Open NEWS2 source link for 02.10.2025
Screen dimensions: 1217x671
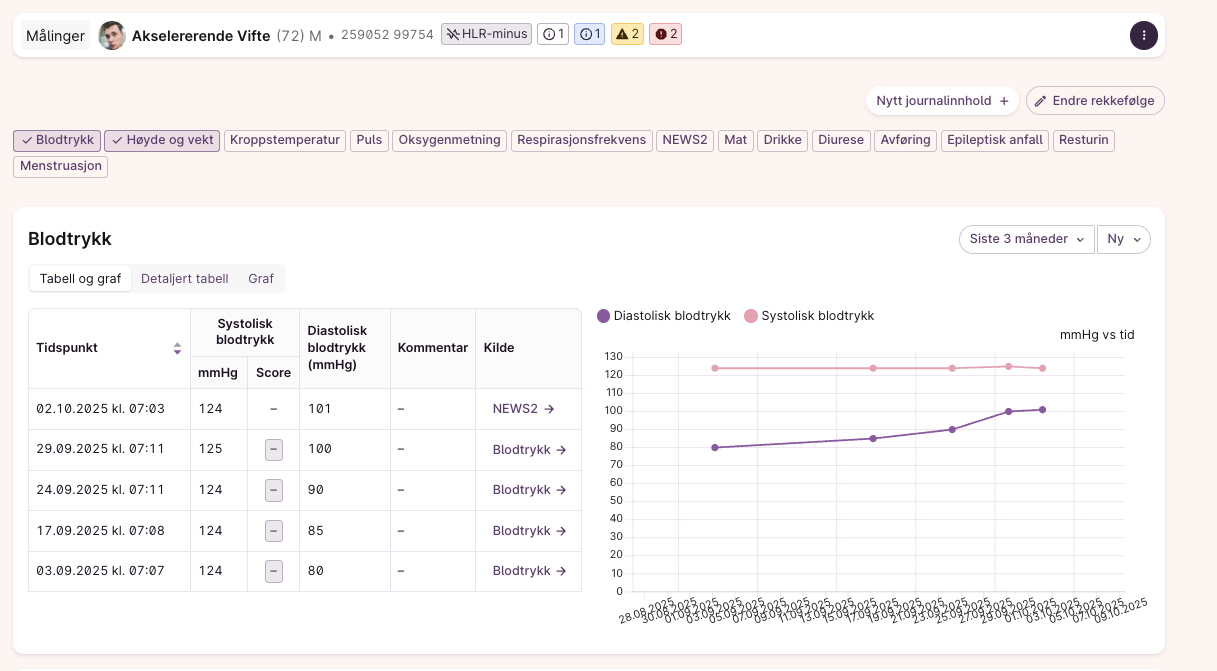tap(521, 409)
